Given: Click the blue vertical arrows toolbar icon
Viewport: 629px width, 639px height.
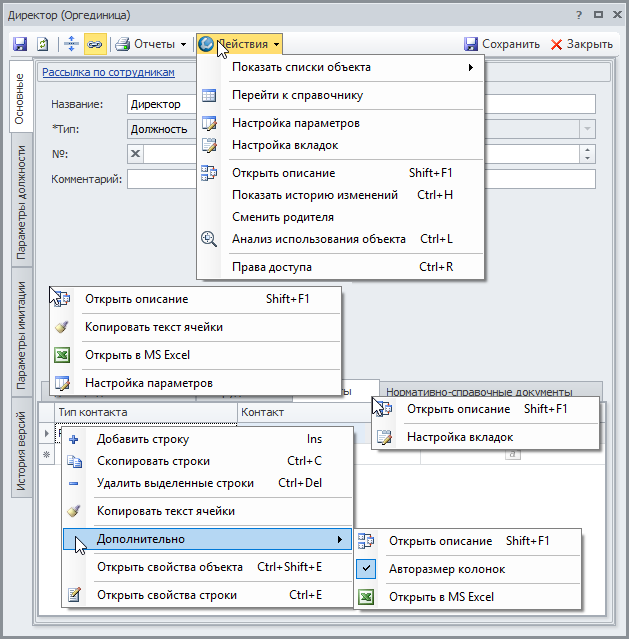Looking at the screenshot, I should tap(71, 44).
